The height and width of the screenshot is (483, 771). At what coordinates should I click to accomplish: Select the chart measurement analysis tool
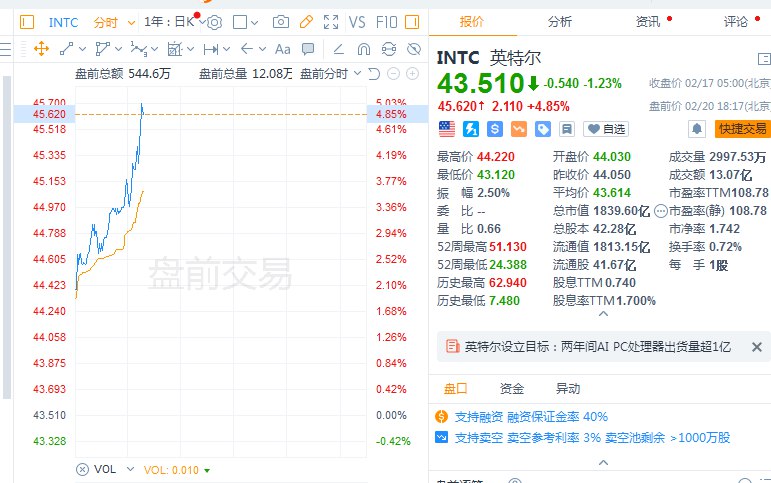click(175, 49)
